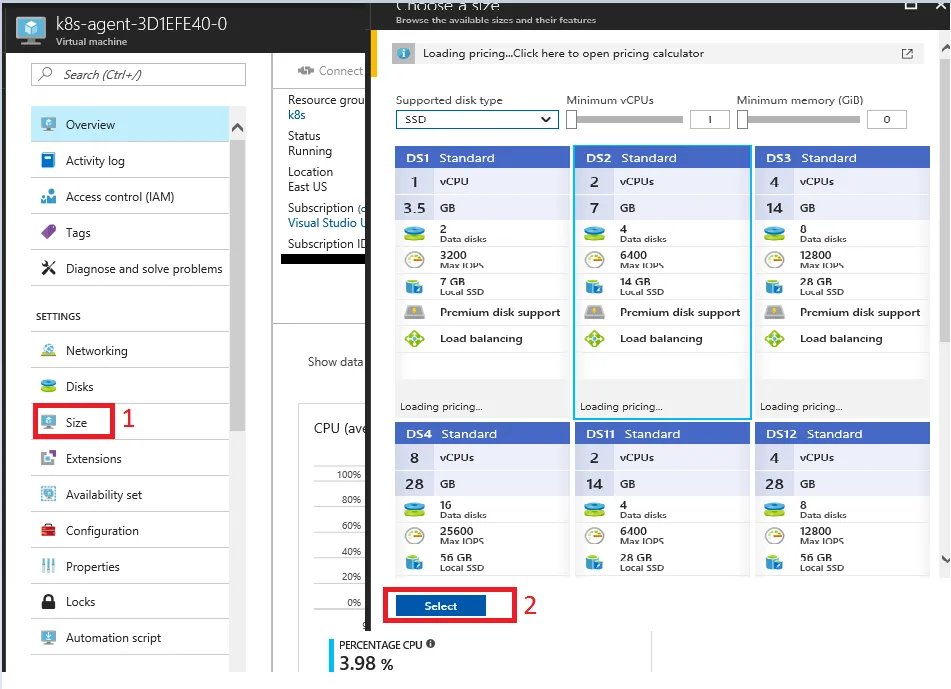Image resolution: width=951 pixels, height=689 pixels.
Task: Click the Connect button in VM toolbar
Action: [331, 71]
